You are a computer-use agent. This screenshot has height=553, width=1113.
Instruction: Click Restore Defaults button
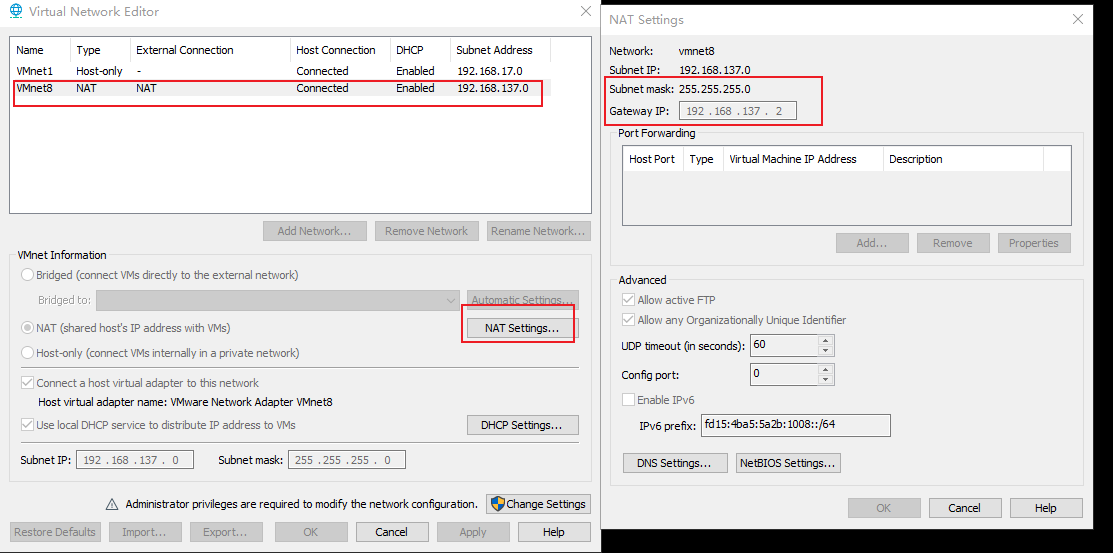click(x=55, y=532)
